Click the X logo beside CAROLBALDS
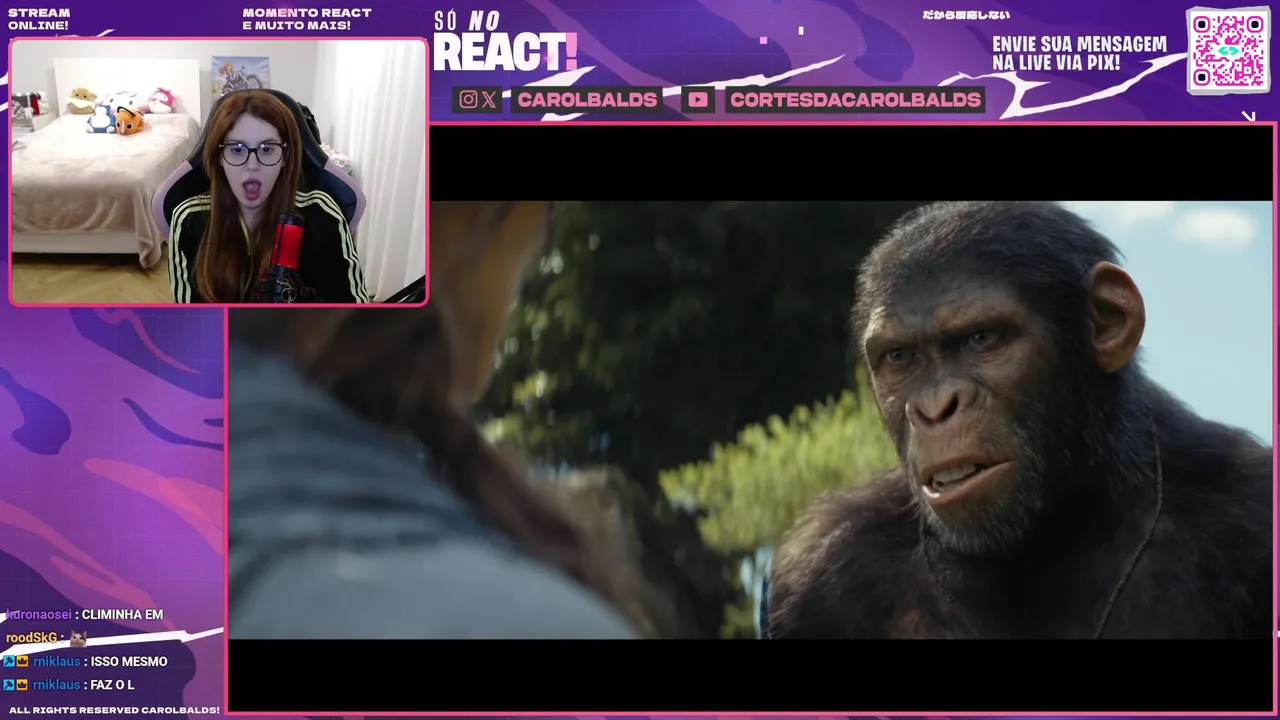 point(489,99)
